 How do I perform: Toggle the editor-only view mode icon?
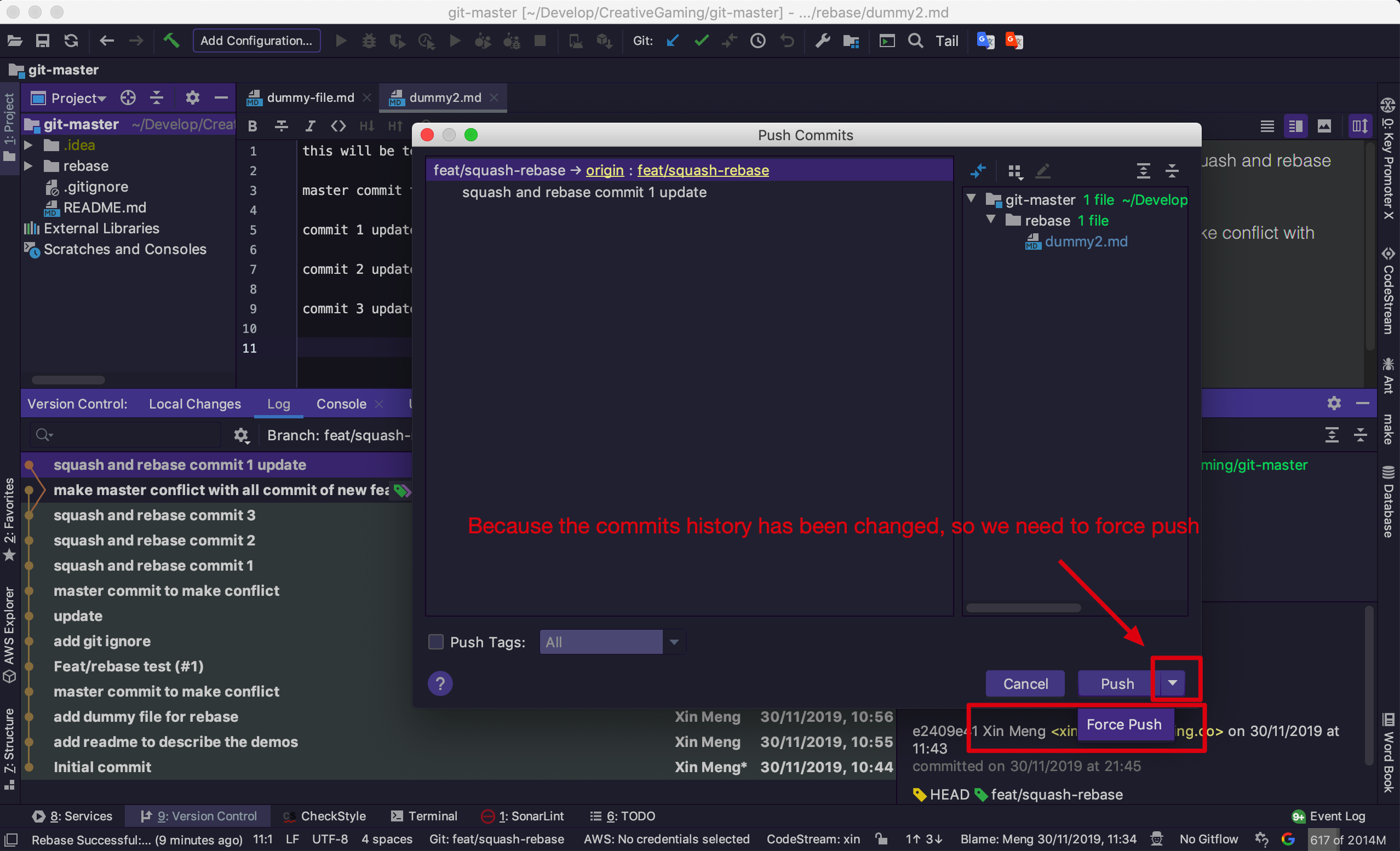coord(1267,126)
